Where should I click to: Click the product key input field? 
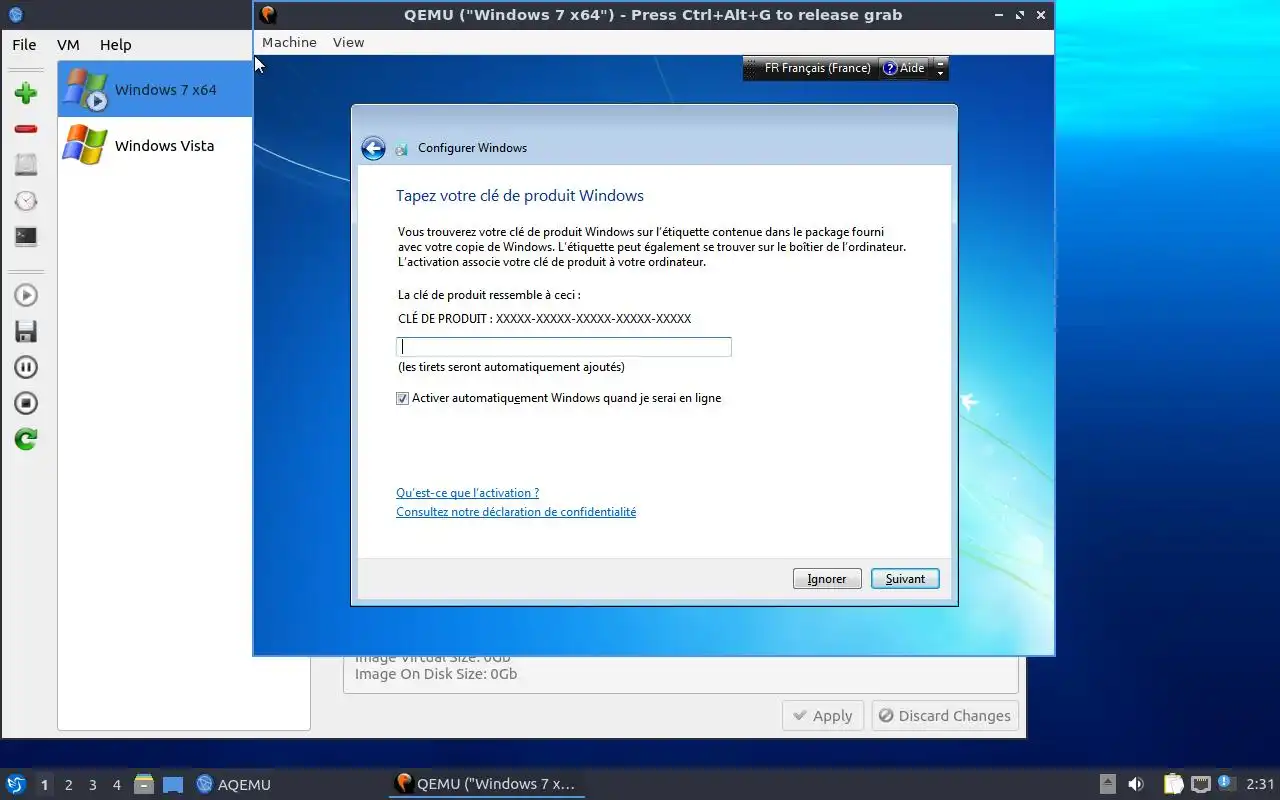pos(564,347)
